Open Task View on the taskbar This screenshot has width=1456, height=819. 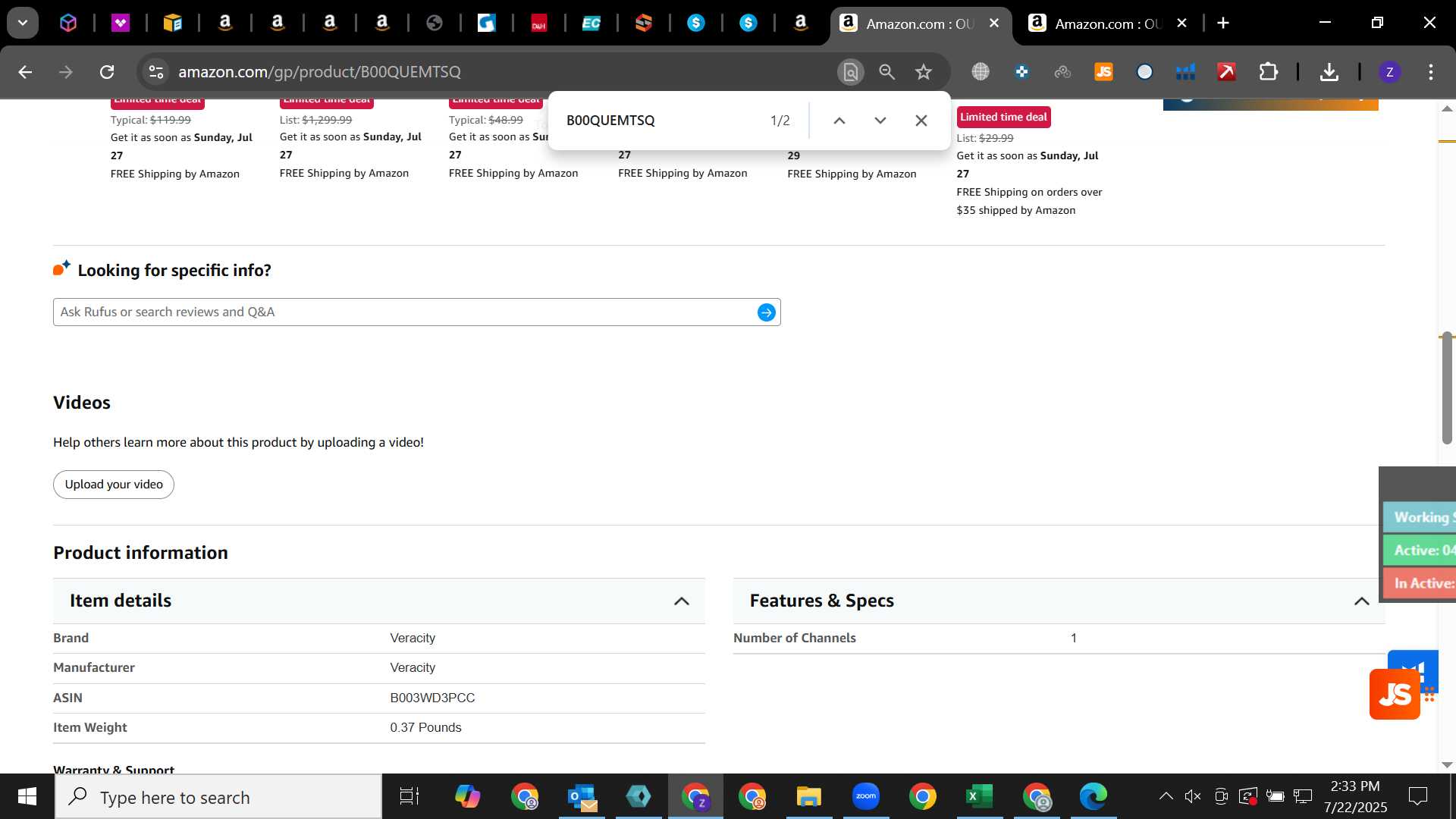(409, 796)
